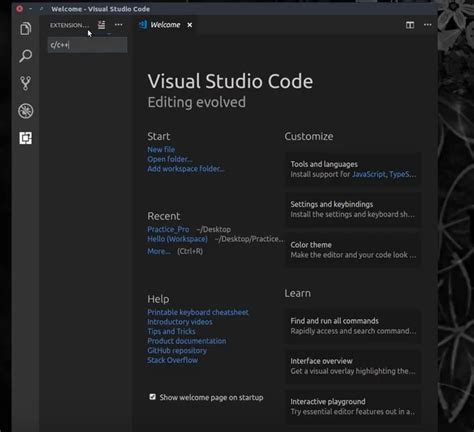Open the Search view in activity bar

26,56
